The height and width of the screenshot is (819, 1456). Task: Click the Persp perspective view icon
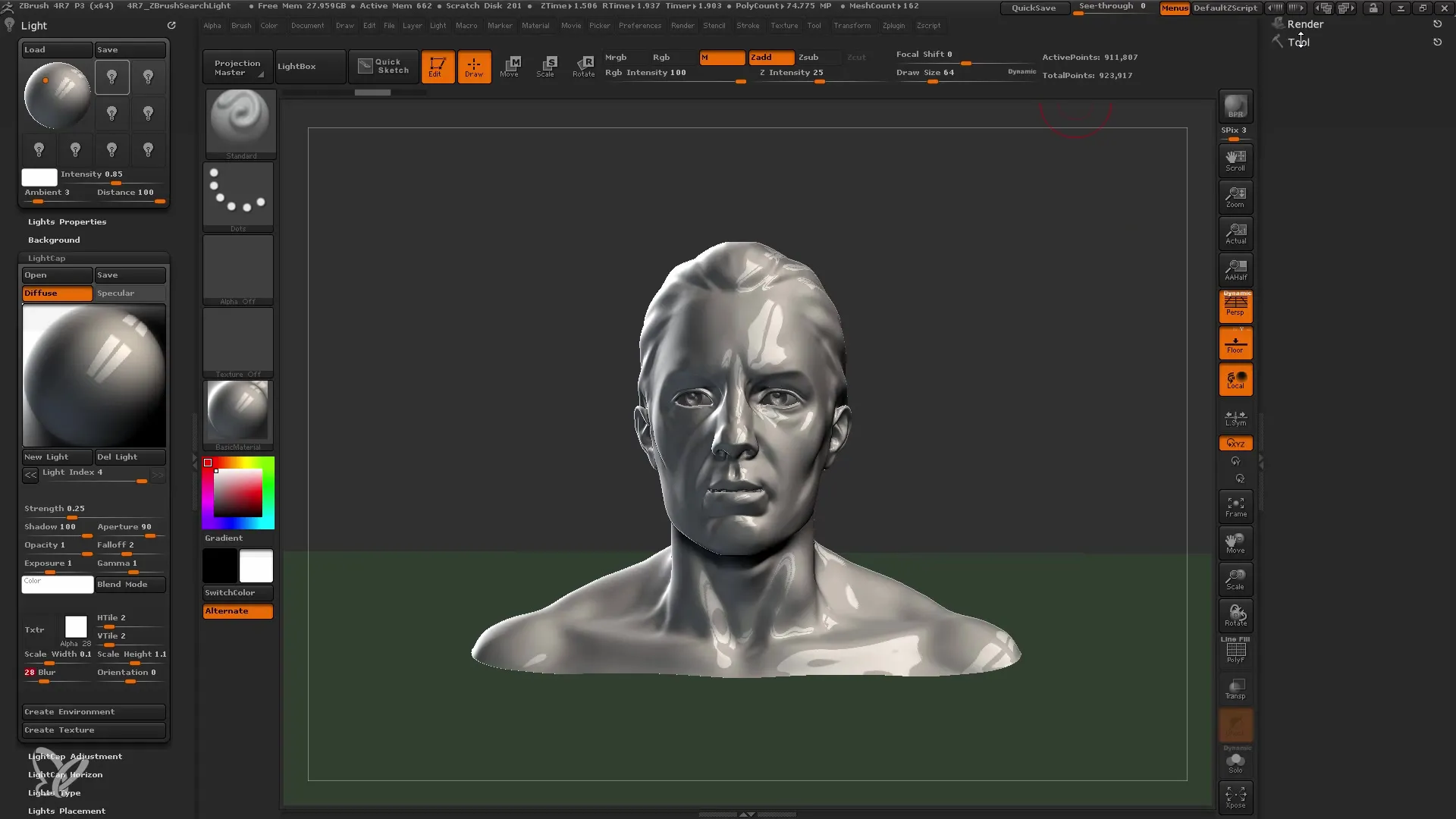(x=1237, y=307)
